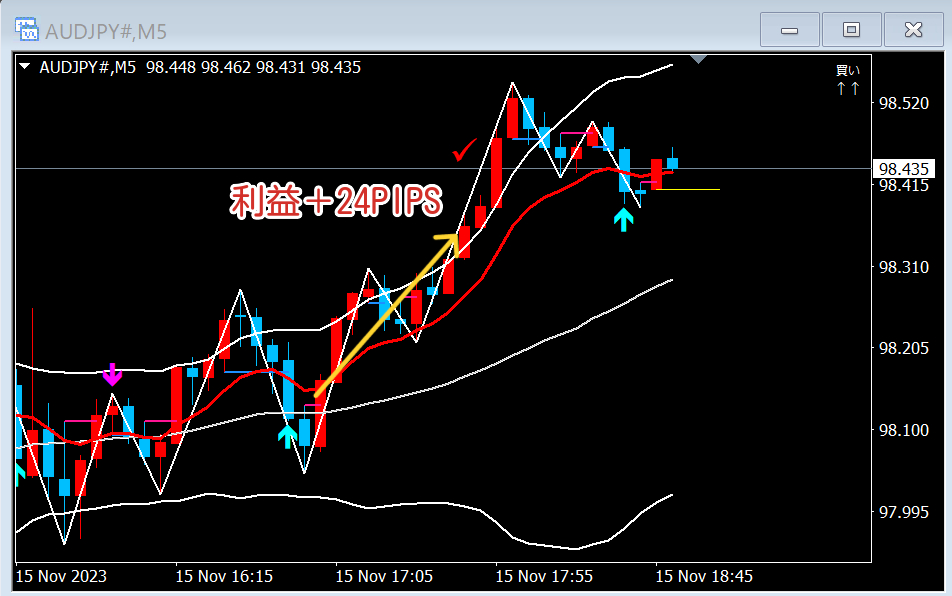
Task: Select the yellow horizontal line right of last candles
Action: (688, 189)
